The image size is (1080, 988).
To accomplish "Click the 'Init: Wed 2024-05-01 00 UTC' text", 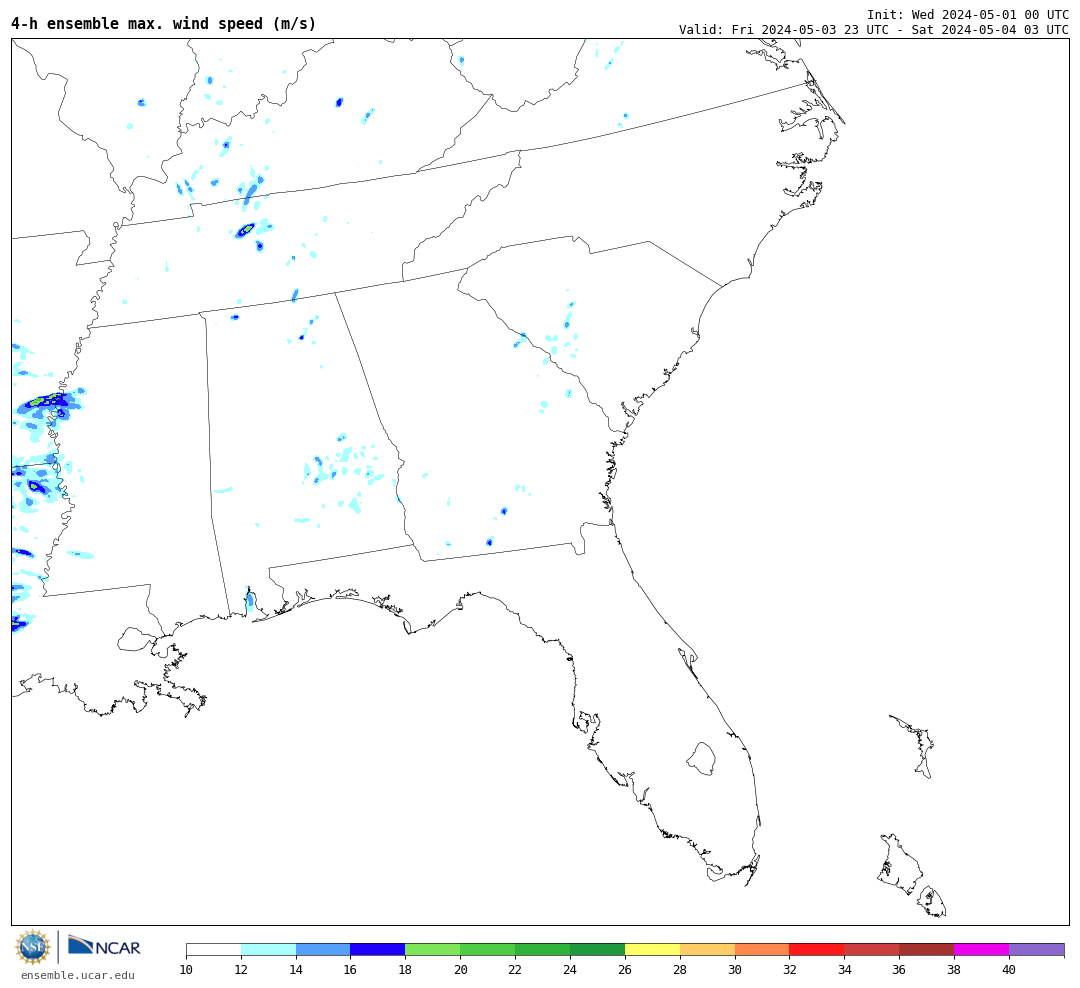I will [968, 14].
